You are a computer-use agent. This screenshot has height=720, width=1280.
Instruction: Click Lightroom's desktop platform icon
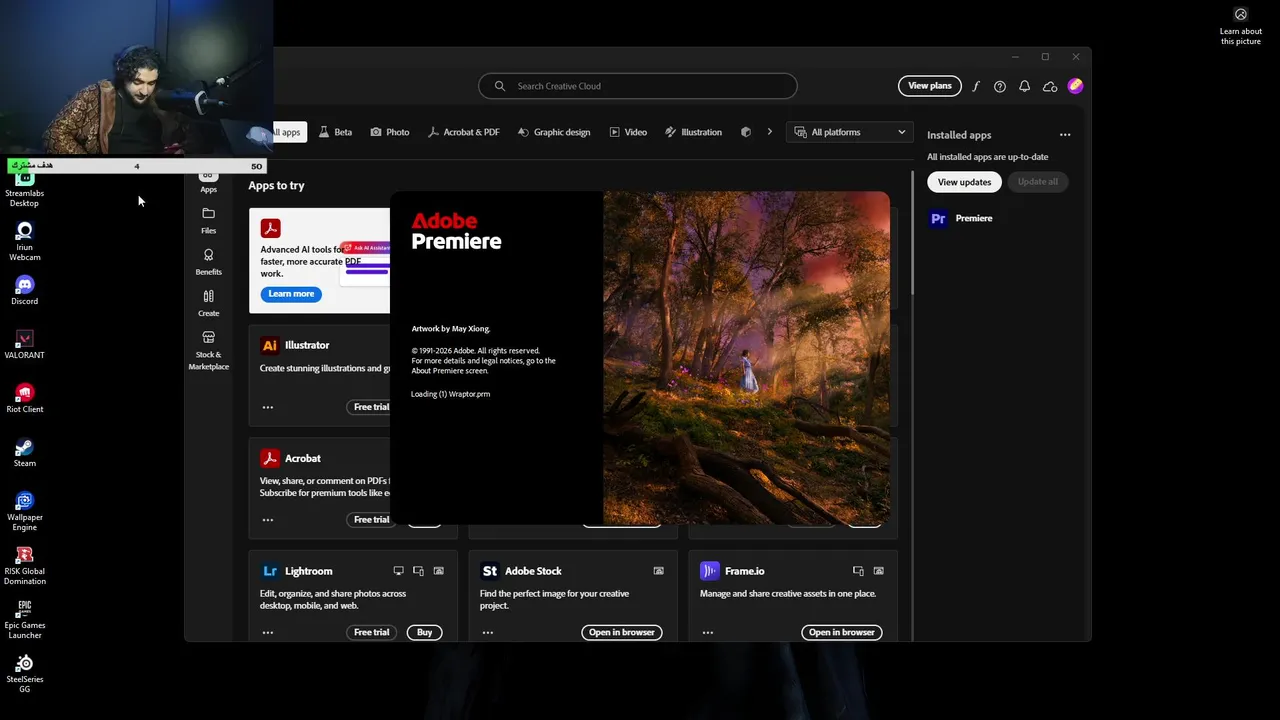[398, 571]
